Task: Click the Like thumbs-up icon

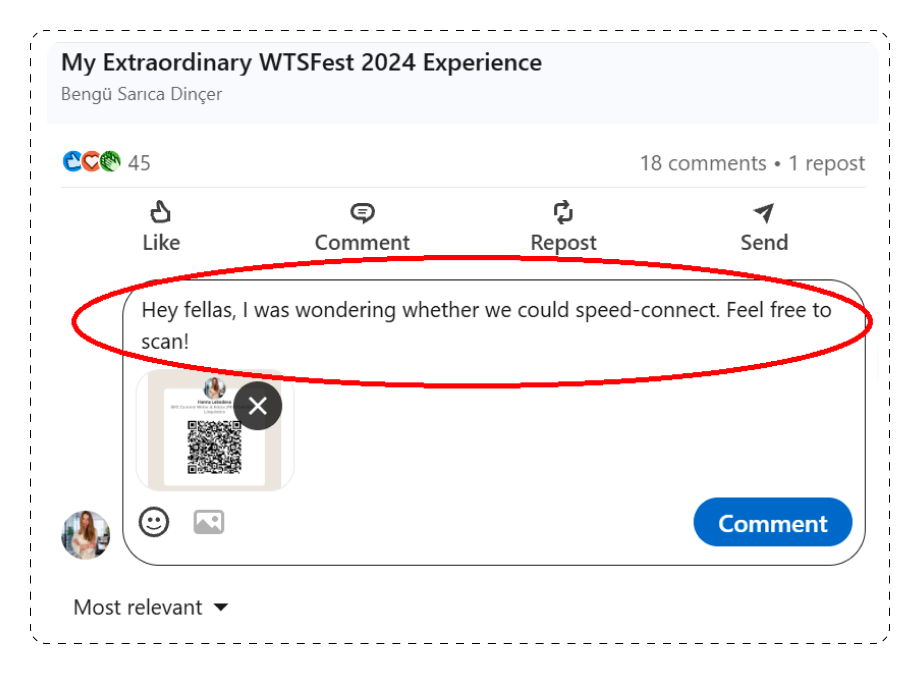Action: [161, 212]
